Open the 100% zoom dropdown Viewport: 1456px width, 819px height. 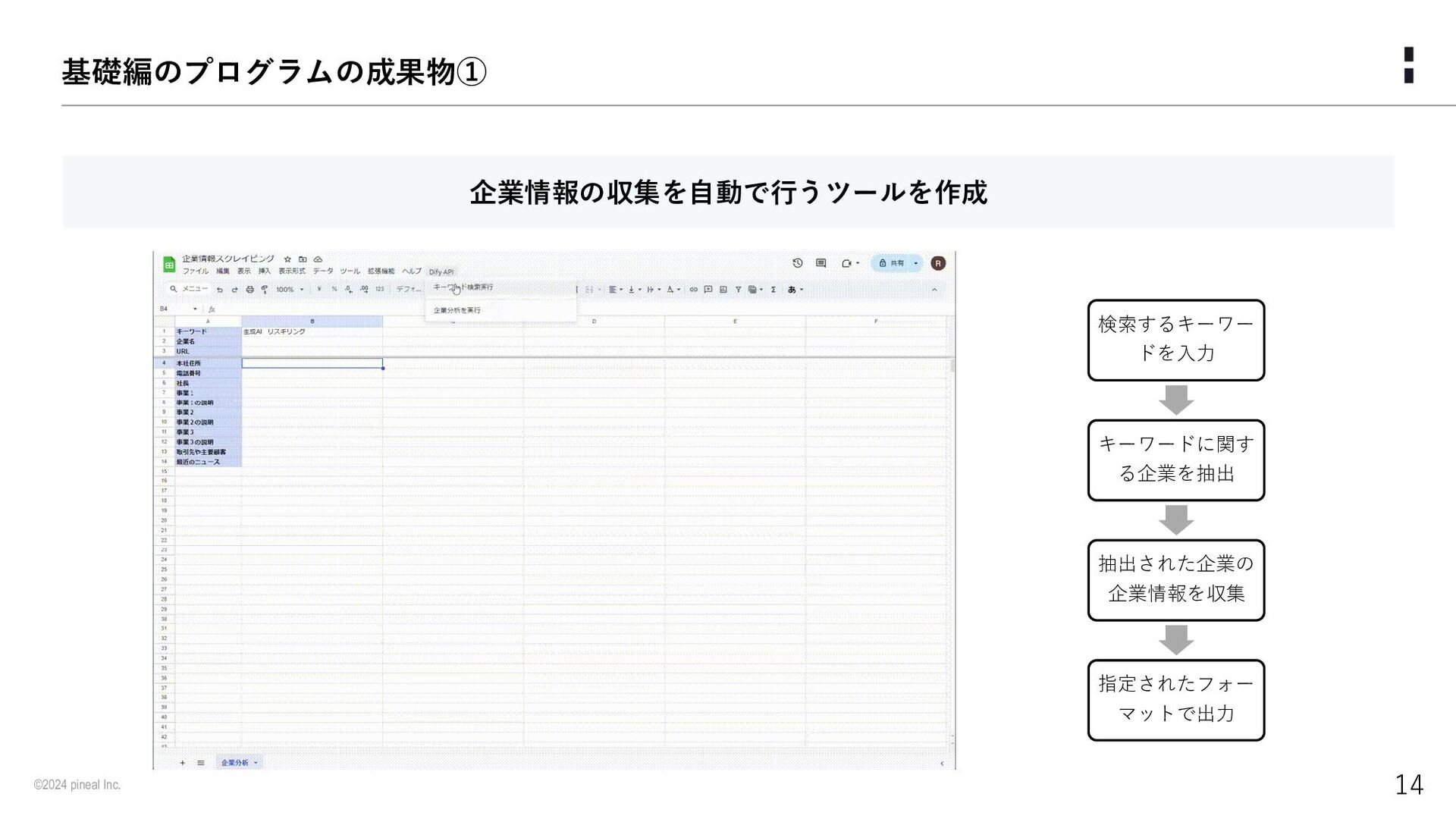click(x=289, y=290)
